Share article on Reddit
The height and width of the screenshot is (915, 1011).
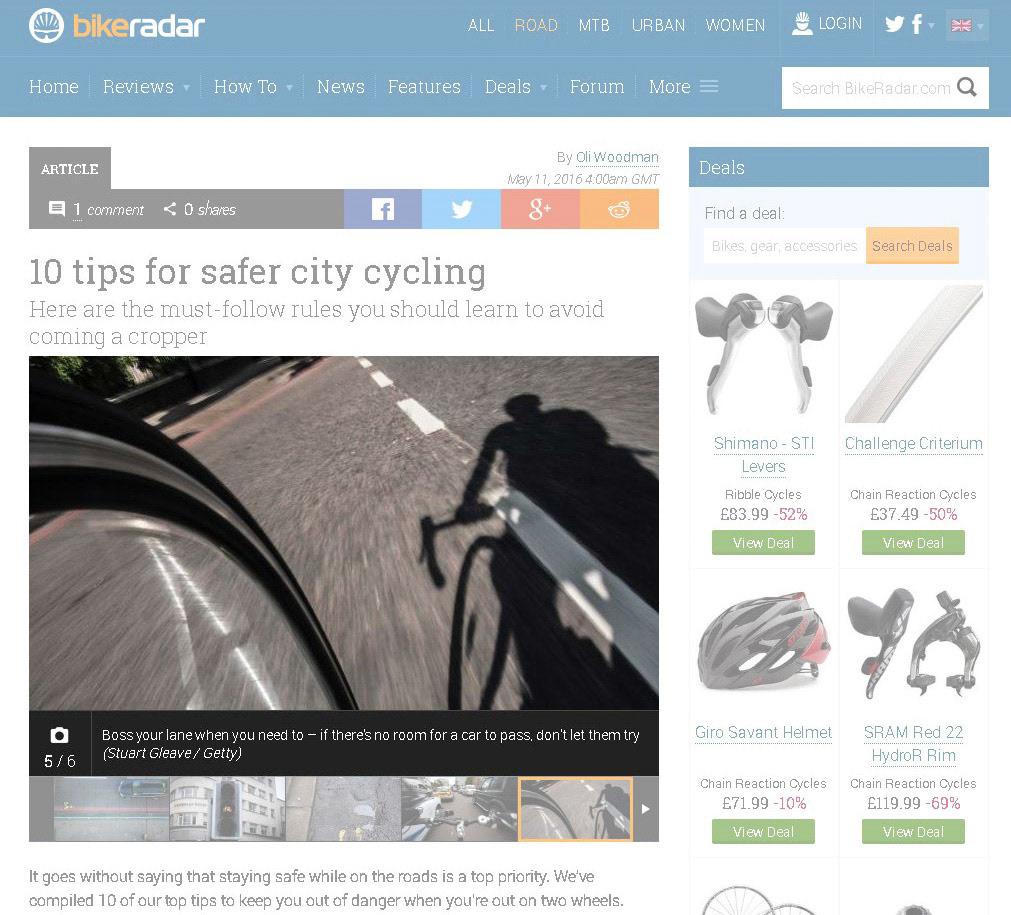point(619,209)
